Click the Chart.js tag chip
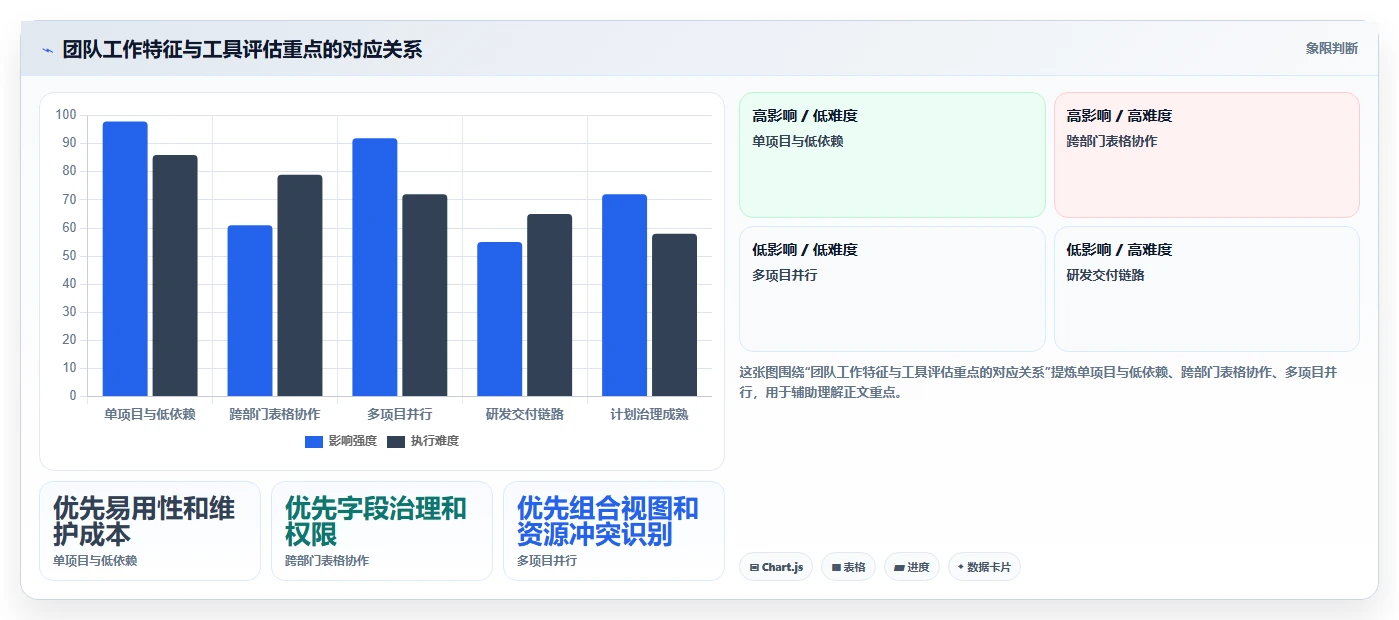 tap(776, 567)
